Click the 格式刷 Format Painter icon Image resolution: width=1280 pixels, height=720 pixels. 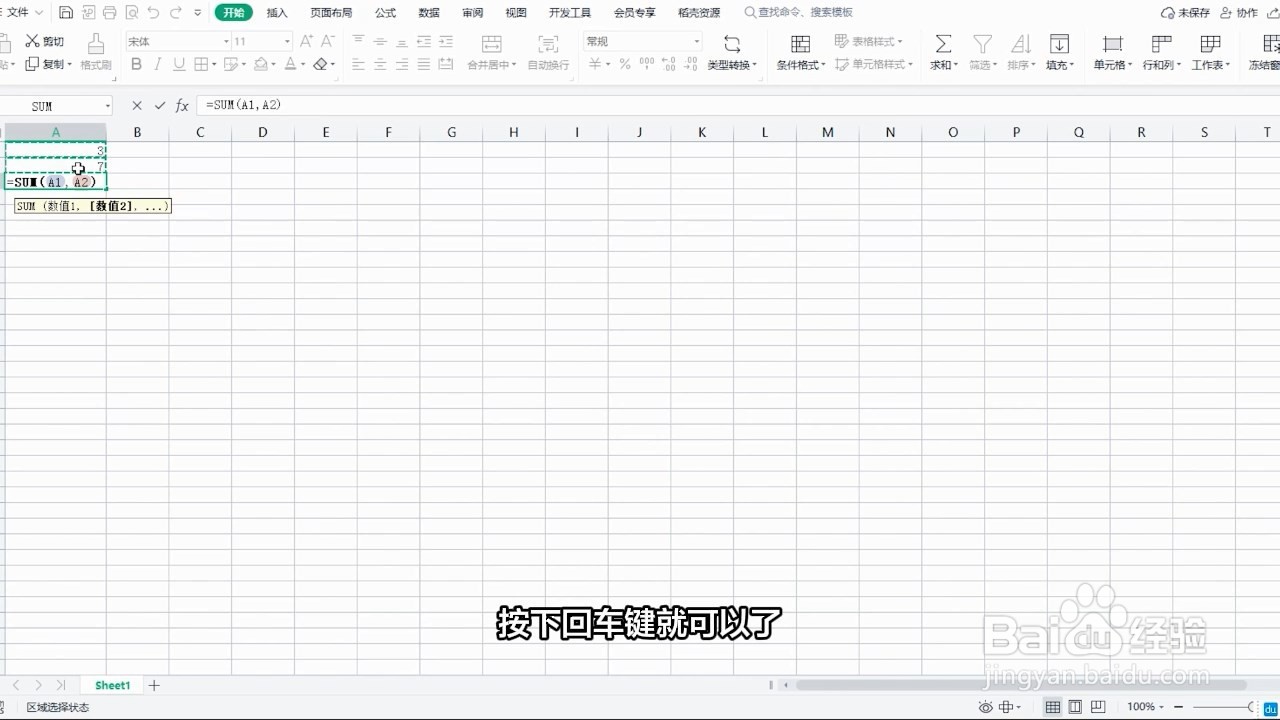click(x=96, y=43)
